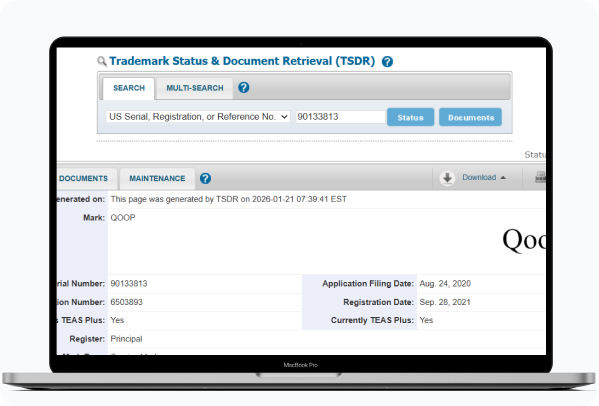Click the Download text link
Screen dimensions: 599x406
point(479,177)
